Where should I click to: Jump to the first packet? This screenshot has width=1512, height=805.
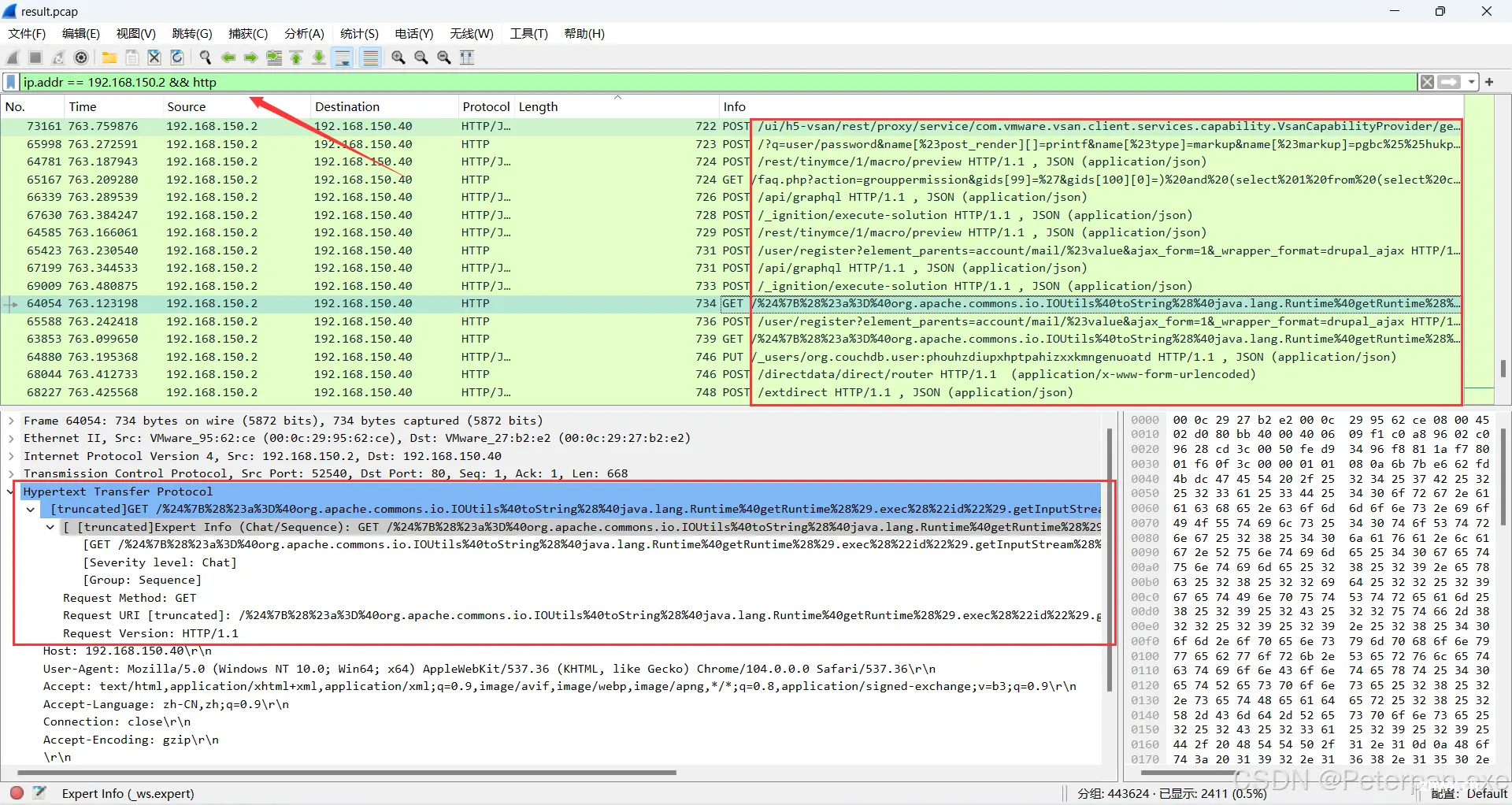pos(297,57)
